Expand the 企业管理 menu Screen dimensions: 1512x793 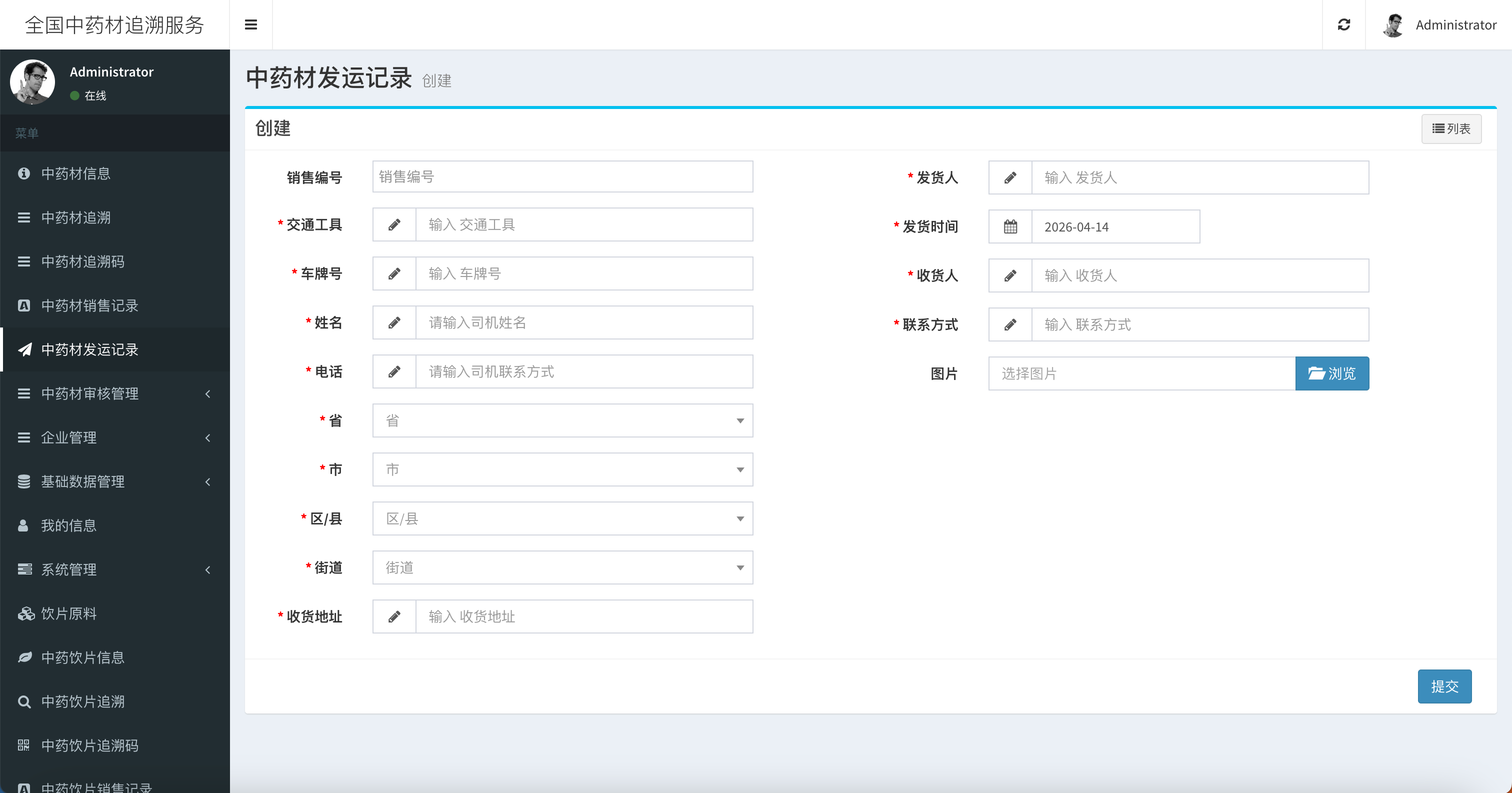[x=68, y=437]
